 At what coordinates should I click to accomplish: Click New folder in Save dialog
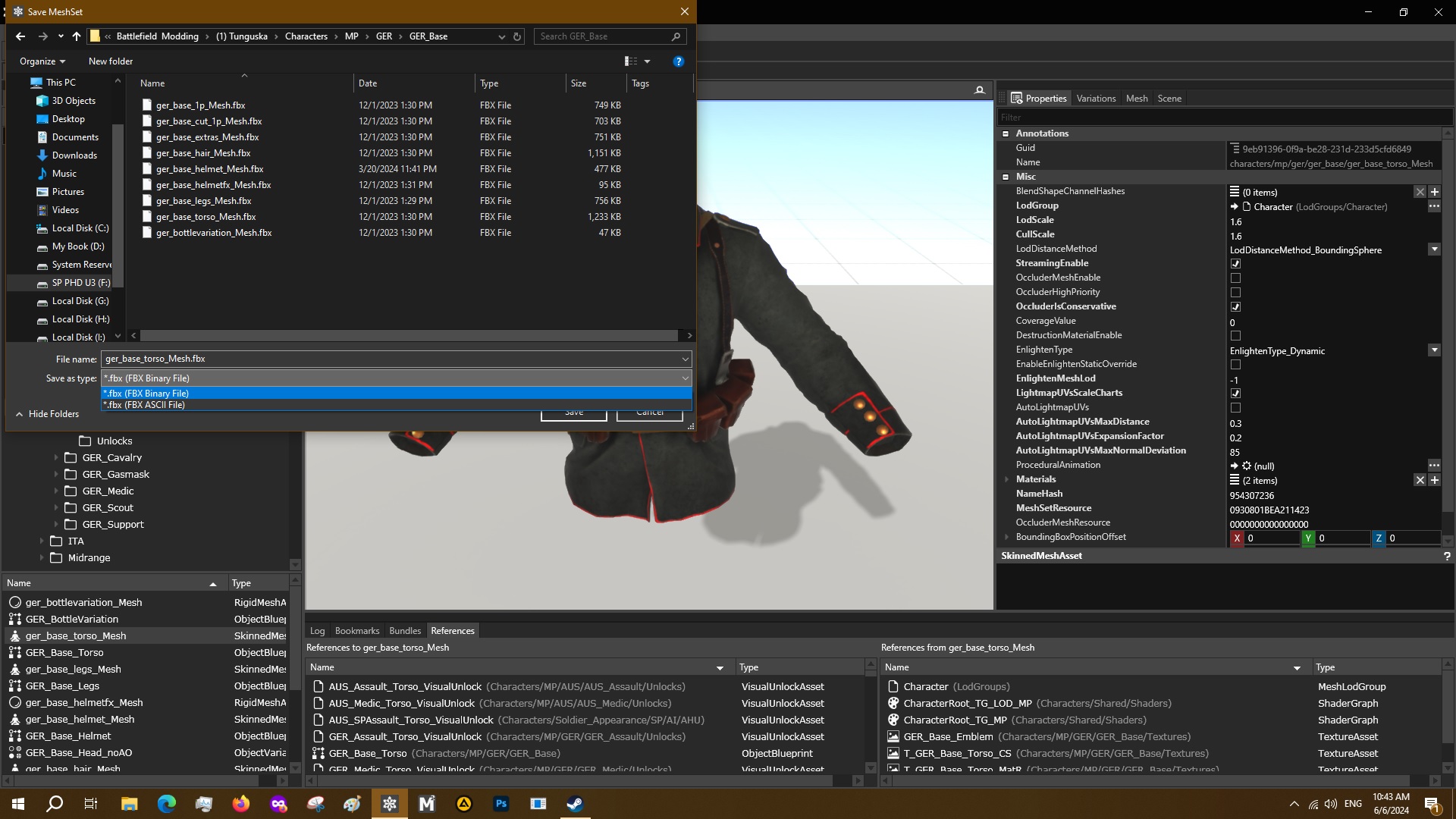(x=110, y=61)
